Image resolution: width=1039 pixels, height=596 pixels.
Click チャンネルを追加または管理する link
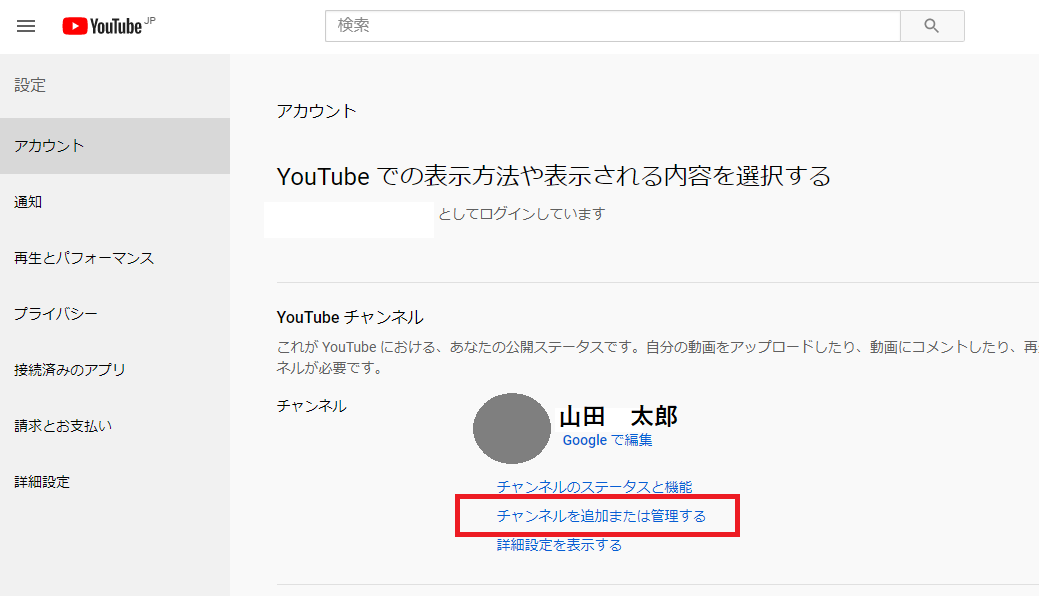click(x=601, y=516)
